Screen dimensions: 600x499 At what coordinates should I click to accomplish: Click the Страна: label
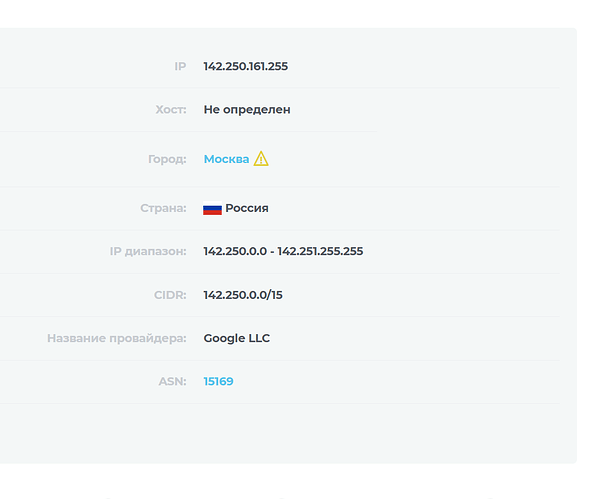pyautogui.click(x=163, y=208)
